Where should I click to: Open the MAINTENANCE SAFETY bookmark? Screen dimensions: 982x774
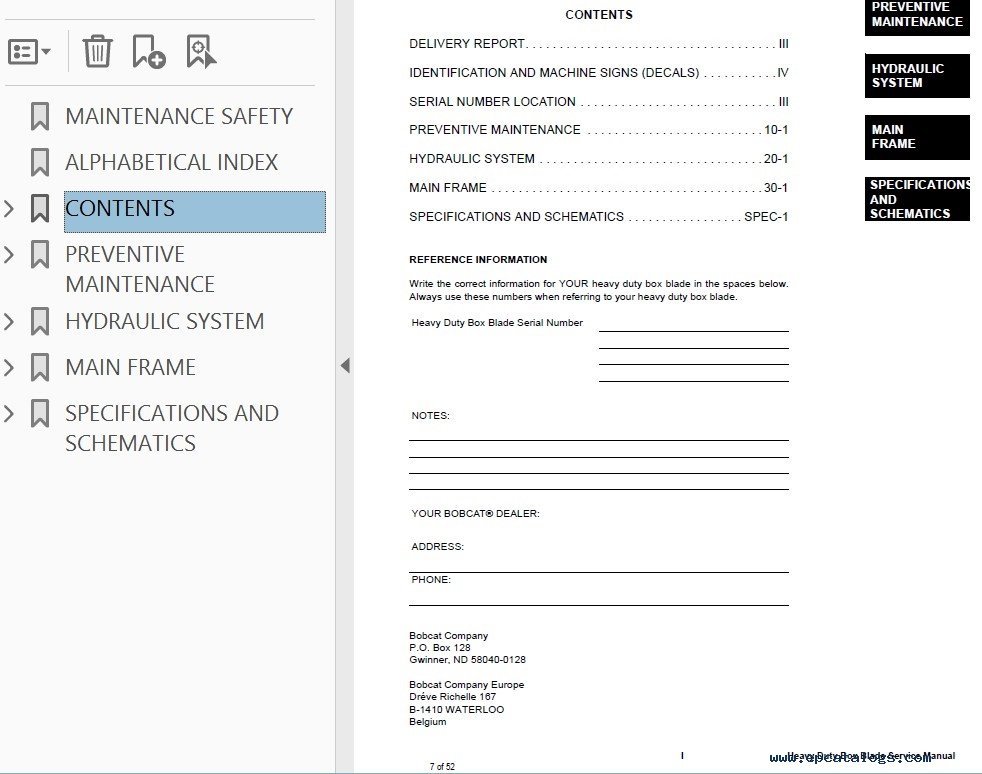coord(178,116)
